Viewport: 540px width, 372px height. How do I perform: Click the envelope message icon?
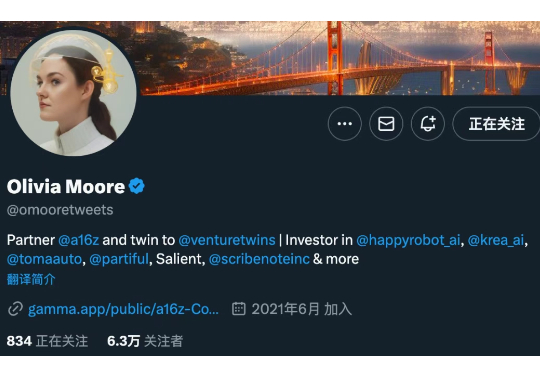pos(386,124)
